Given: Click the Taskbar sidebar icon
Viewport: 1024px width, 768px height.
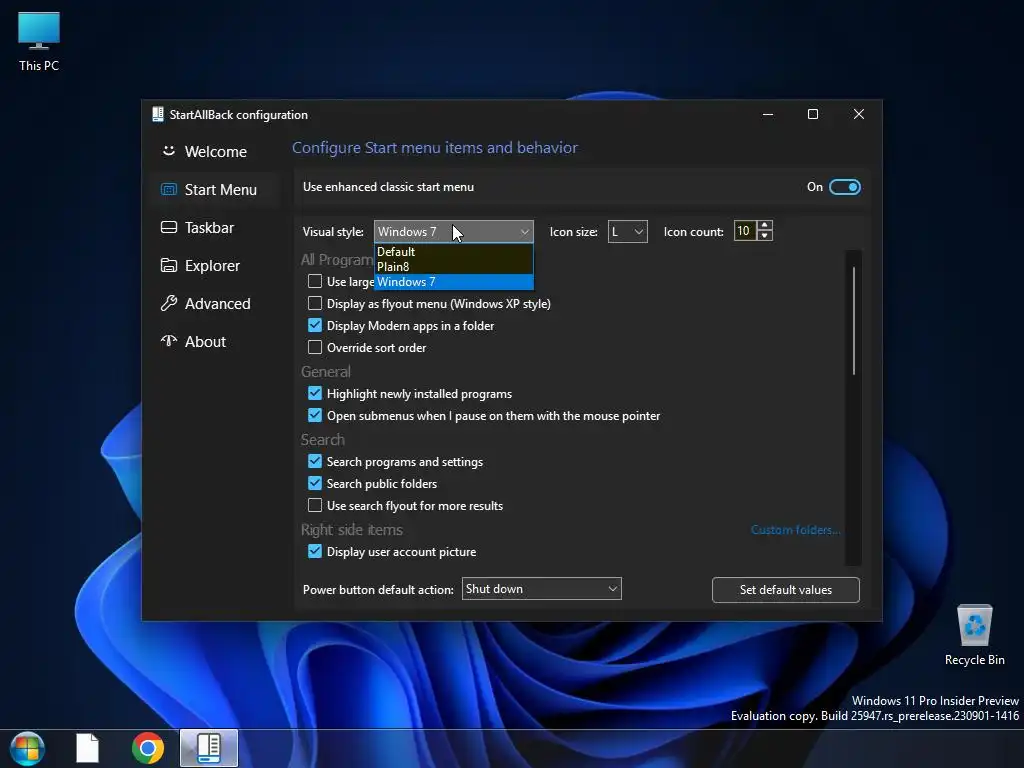Looking at the screenshot, I should [168, 227].
